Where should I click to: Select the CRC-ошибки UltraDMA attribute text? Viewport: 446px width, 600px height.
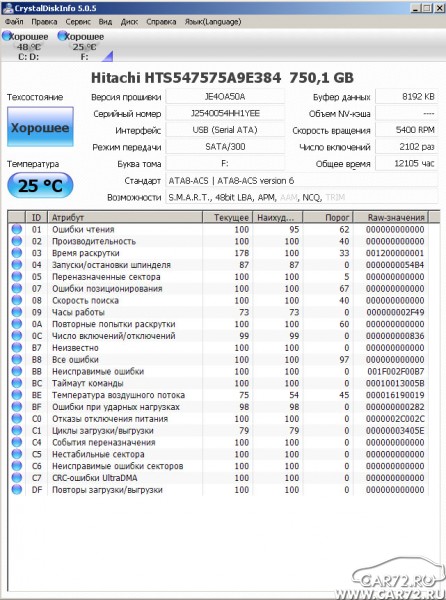tap(94, 478)
